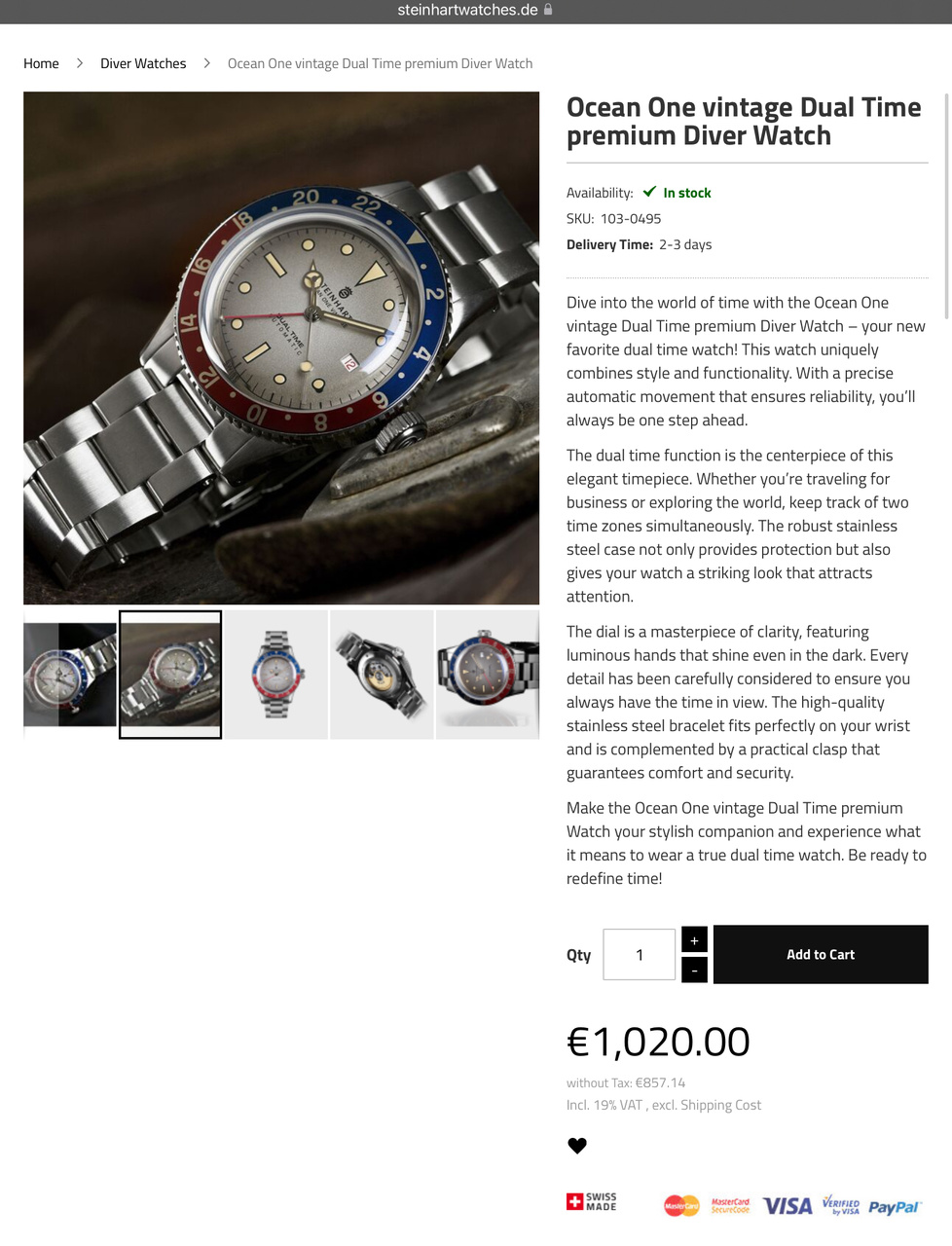The height and width of the screenshot is (1246, 952).
Task: Click the VISA payment logo
Action: coord(787,1206)
